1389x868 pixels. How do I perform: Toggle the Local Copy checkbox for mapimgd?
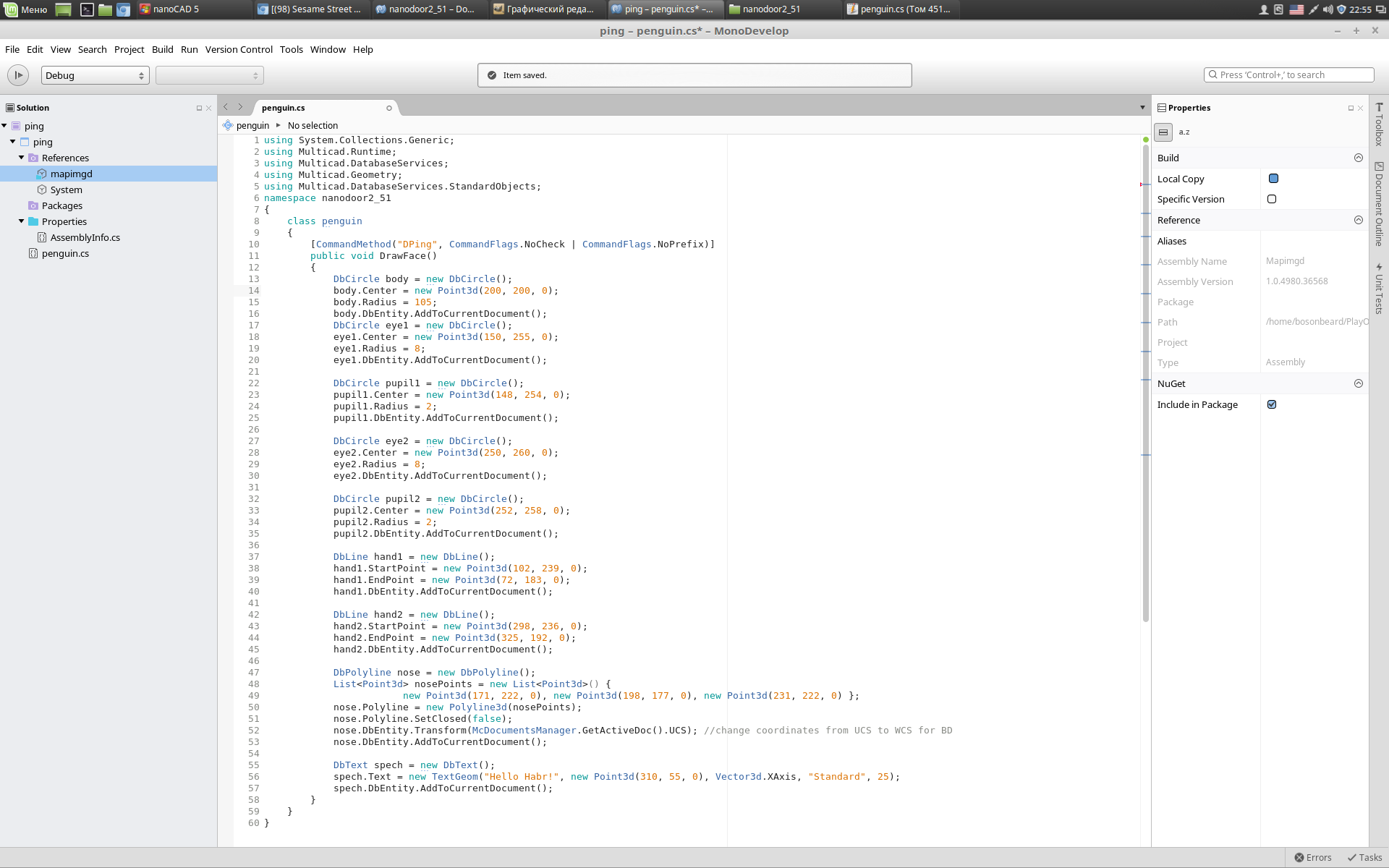[1272, 179]
